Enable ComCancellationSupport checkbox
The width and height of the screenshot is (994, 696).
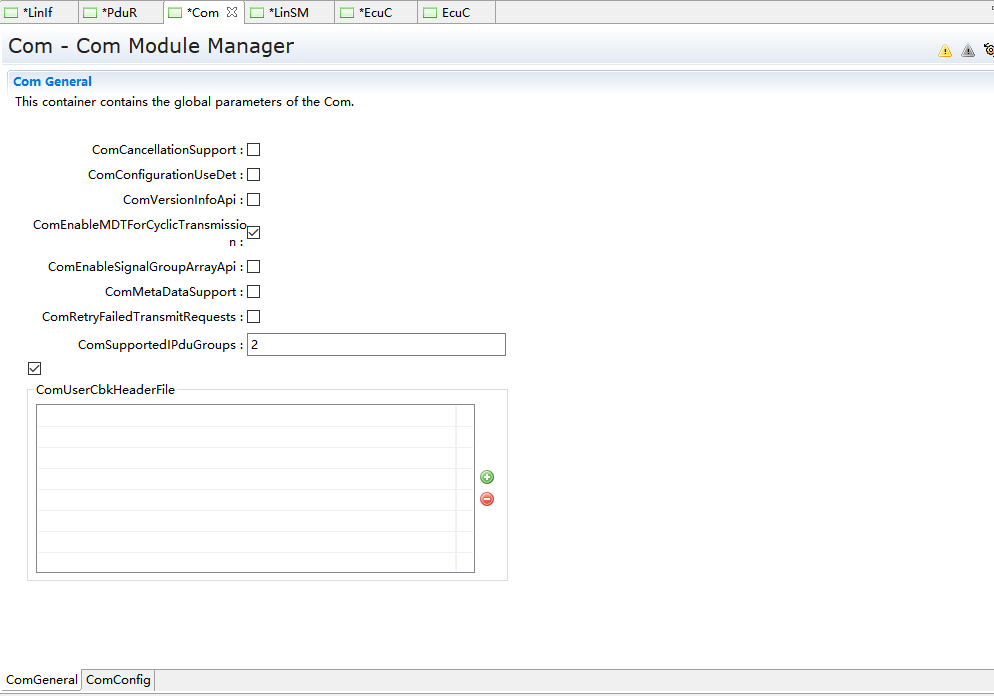254,150
